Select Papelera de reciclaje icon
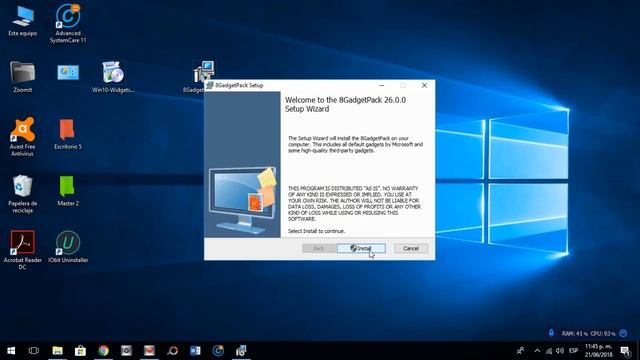The height and width of the screenshot is (360, 640). 22,194
